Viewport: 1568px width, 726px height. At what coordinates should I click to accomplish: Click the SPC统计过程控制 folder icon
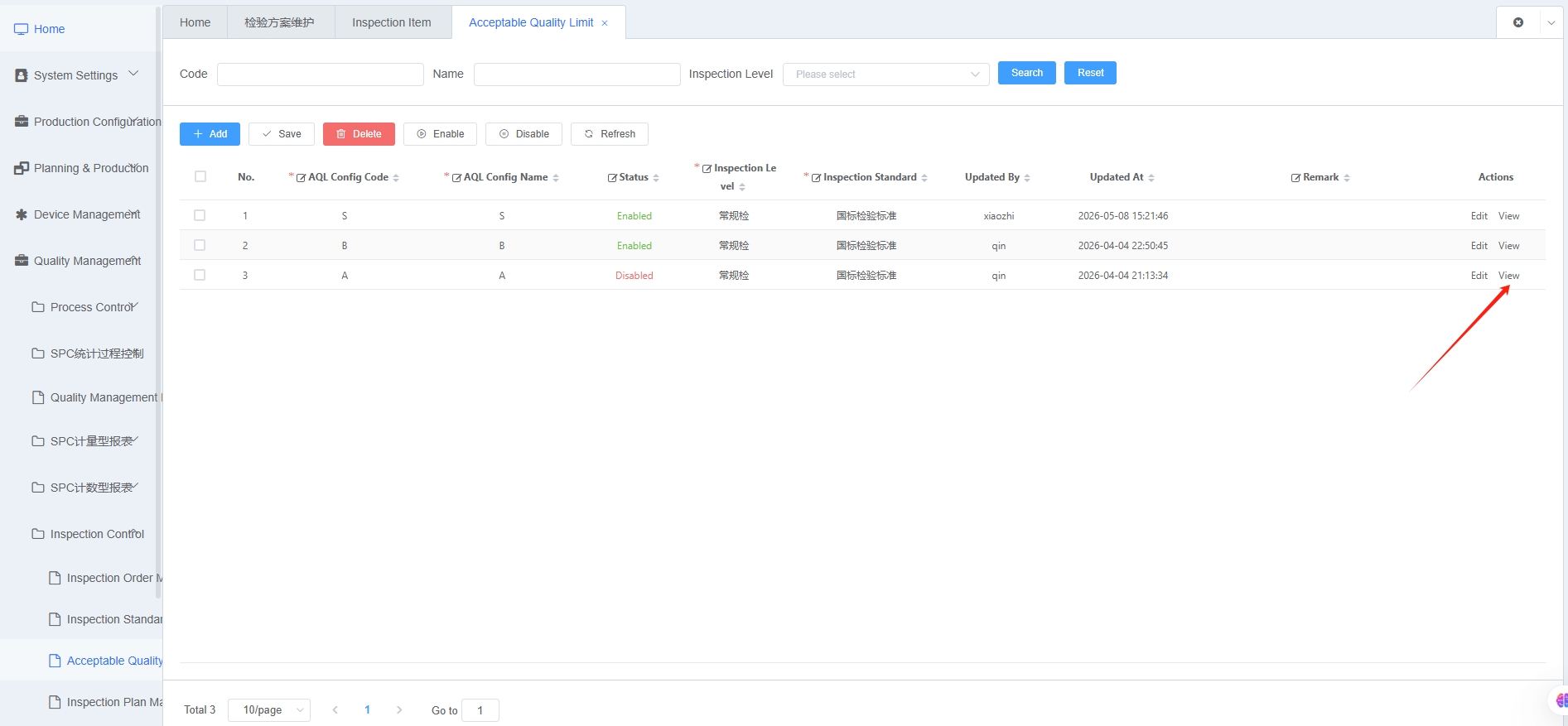click(38, 353)
